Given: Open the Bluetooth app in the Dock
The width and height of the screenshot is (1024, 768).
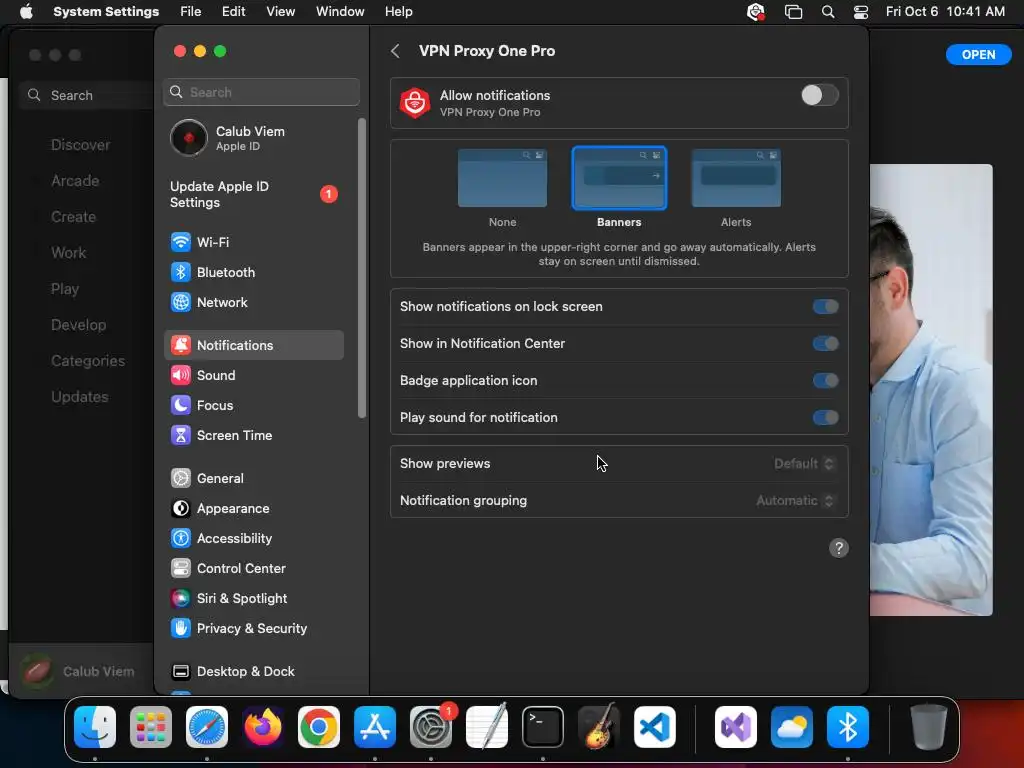Looking at the screenshot, I should click(x=848, y=727).
